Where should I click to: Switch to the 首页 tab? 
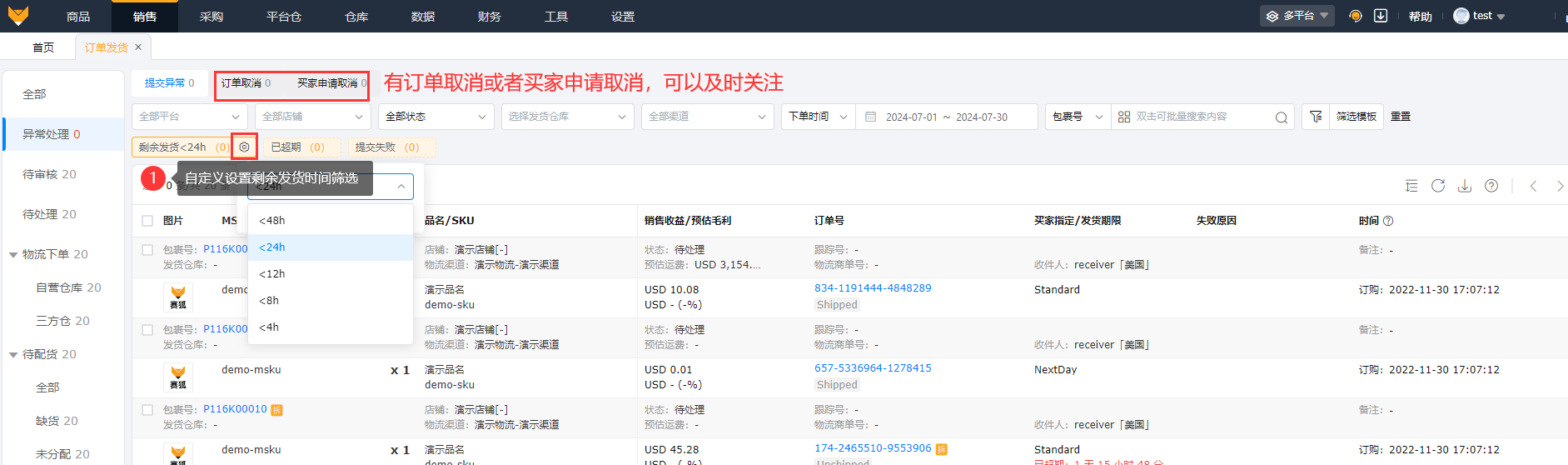click(43, 47)
